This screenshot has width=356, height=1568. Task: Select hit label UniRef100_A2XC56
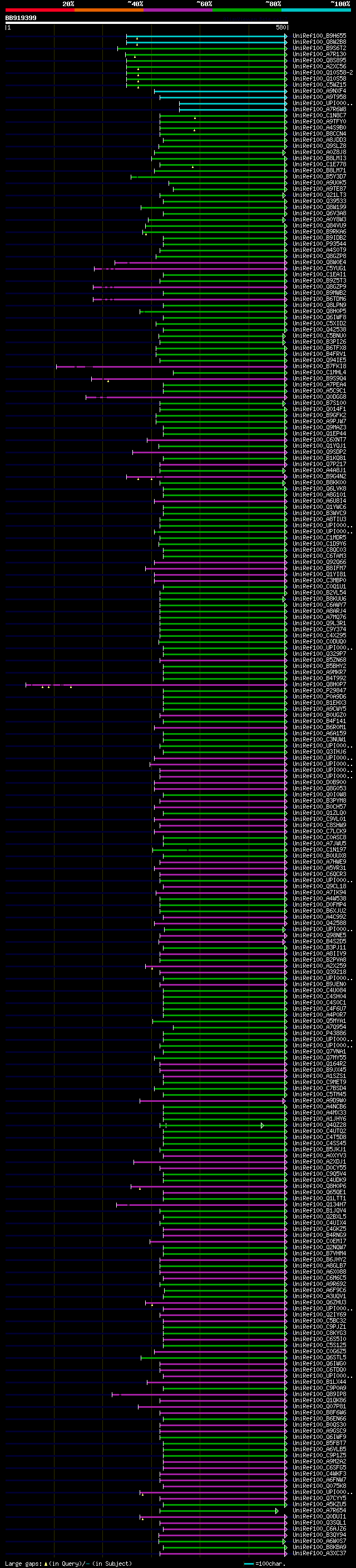(x=319, y=66)
